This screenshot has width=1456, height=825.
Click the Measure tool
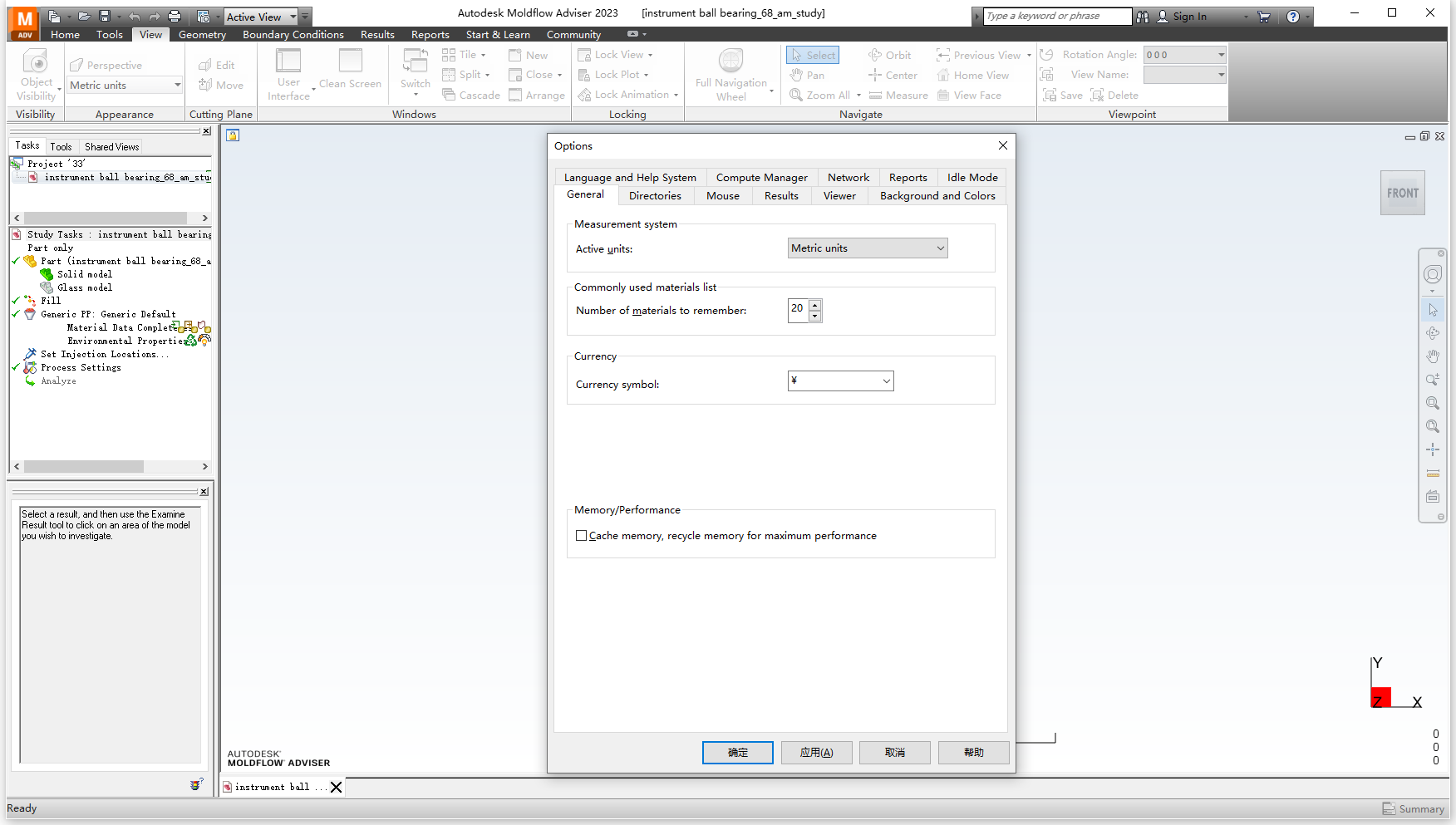click(x=898, y=95)
